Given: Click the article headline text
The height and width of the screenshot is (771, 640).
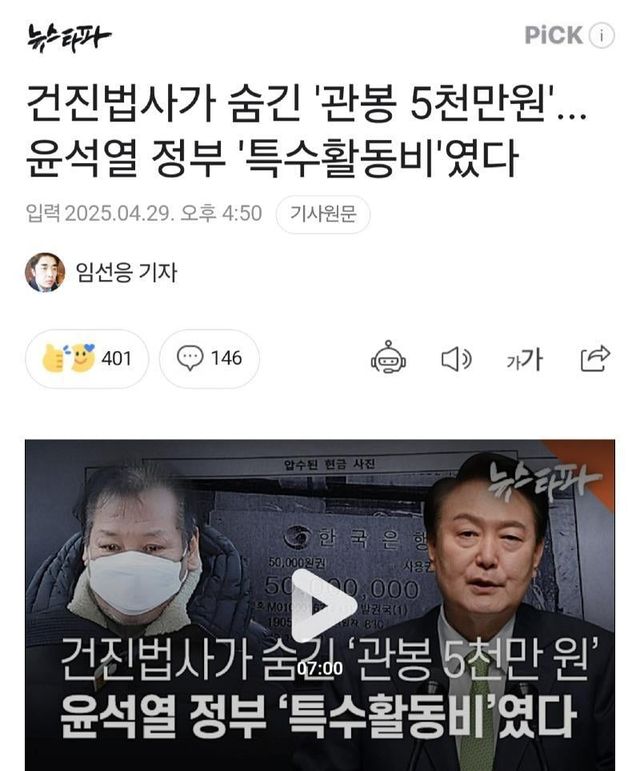Looking at the screenshot, I should coord(306,131).
